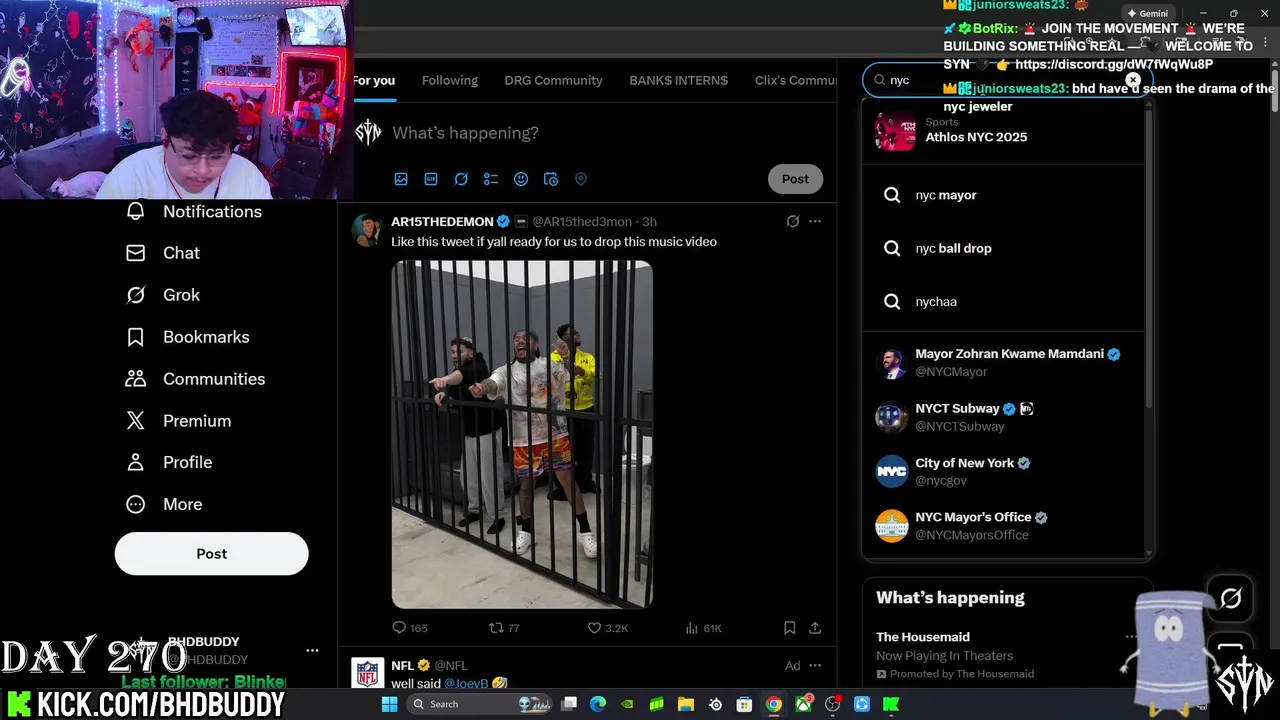Go to Profile page
The width and height of the screenshot is (1280, 720).
[168, 462]
